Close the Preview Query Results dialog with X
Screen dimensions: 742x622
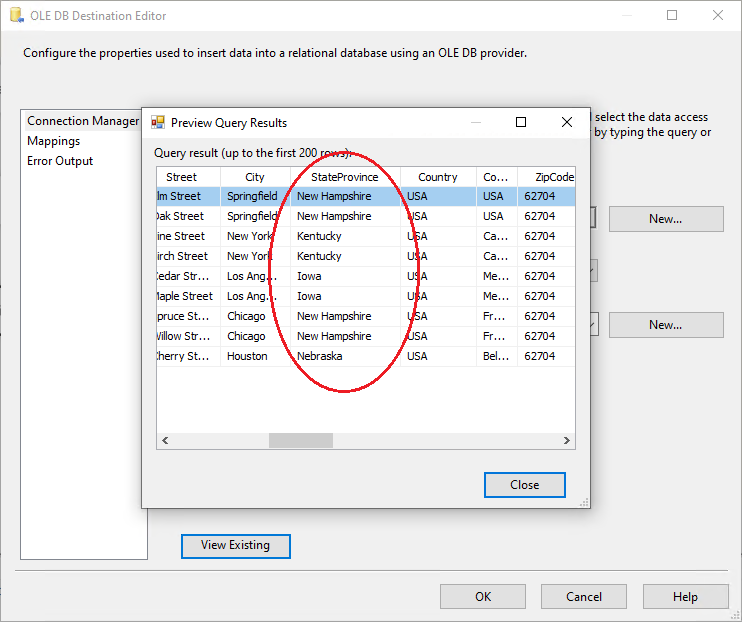[x=567, y=123]
